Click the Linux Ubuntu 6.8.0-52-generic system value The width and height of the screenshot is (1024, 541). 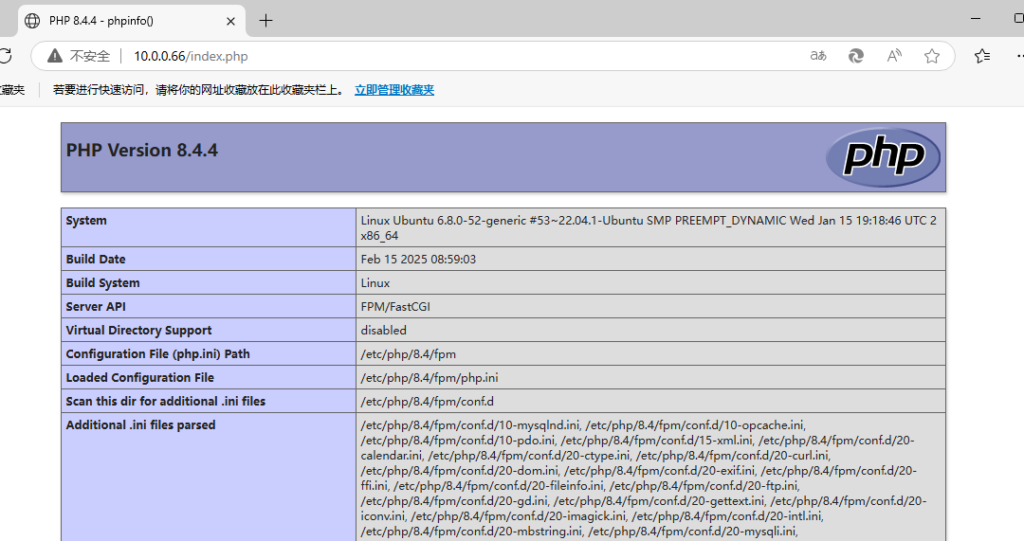click(648, 227)
